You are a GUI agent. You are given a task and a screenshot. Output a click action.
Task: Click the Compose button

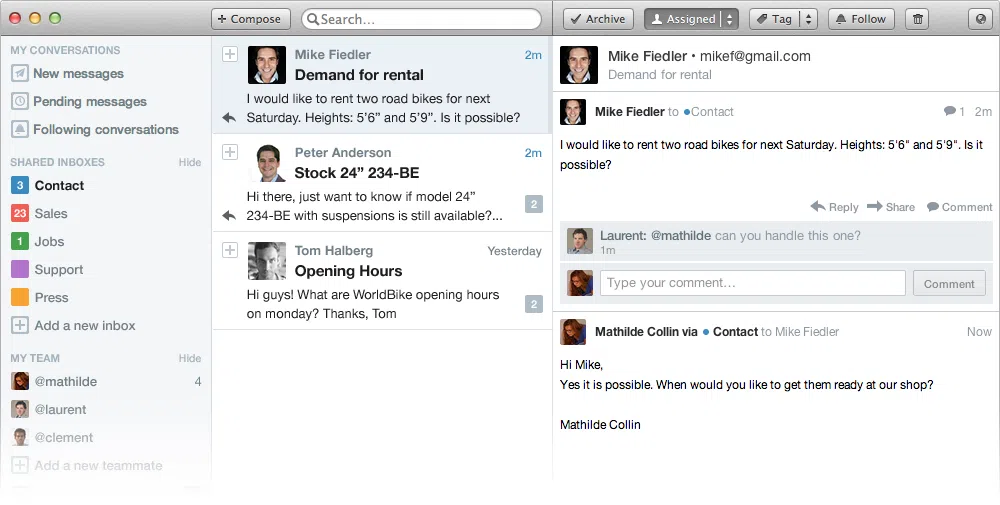pyautogui.click(x=251, y=19)
